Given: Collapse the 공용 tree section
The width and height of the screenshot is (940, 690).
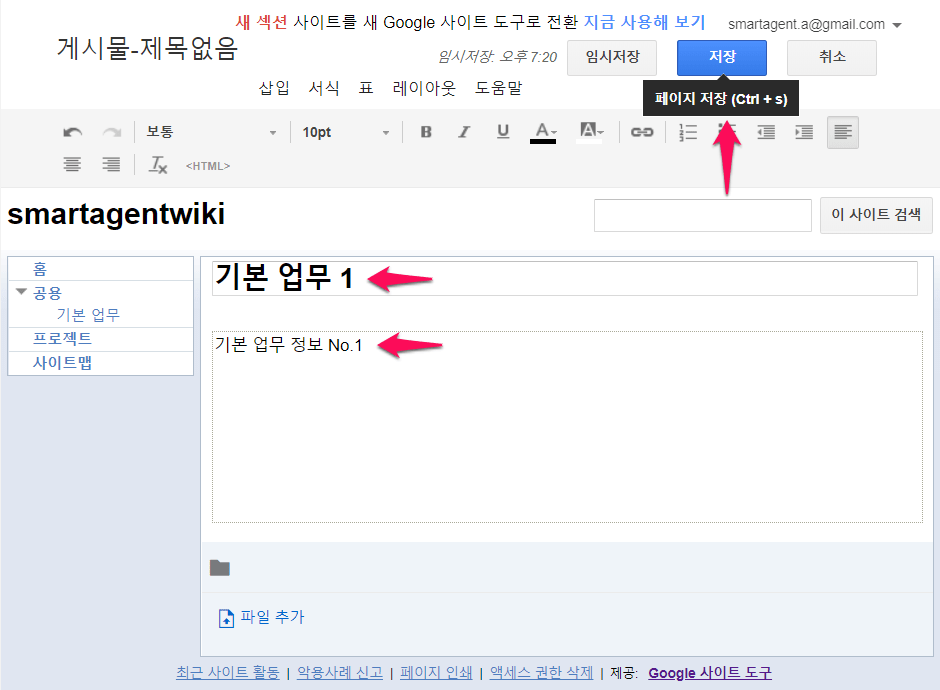Looking at the screenshot, I should [21, 292].
